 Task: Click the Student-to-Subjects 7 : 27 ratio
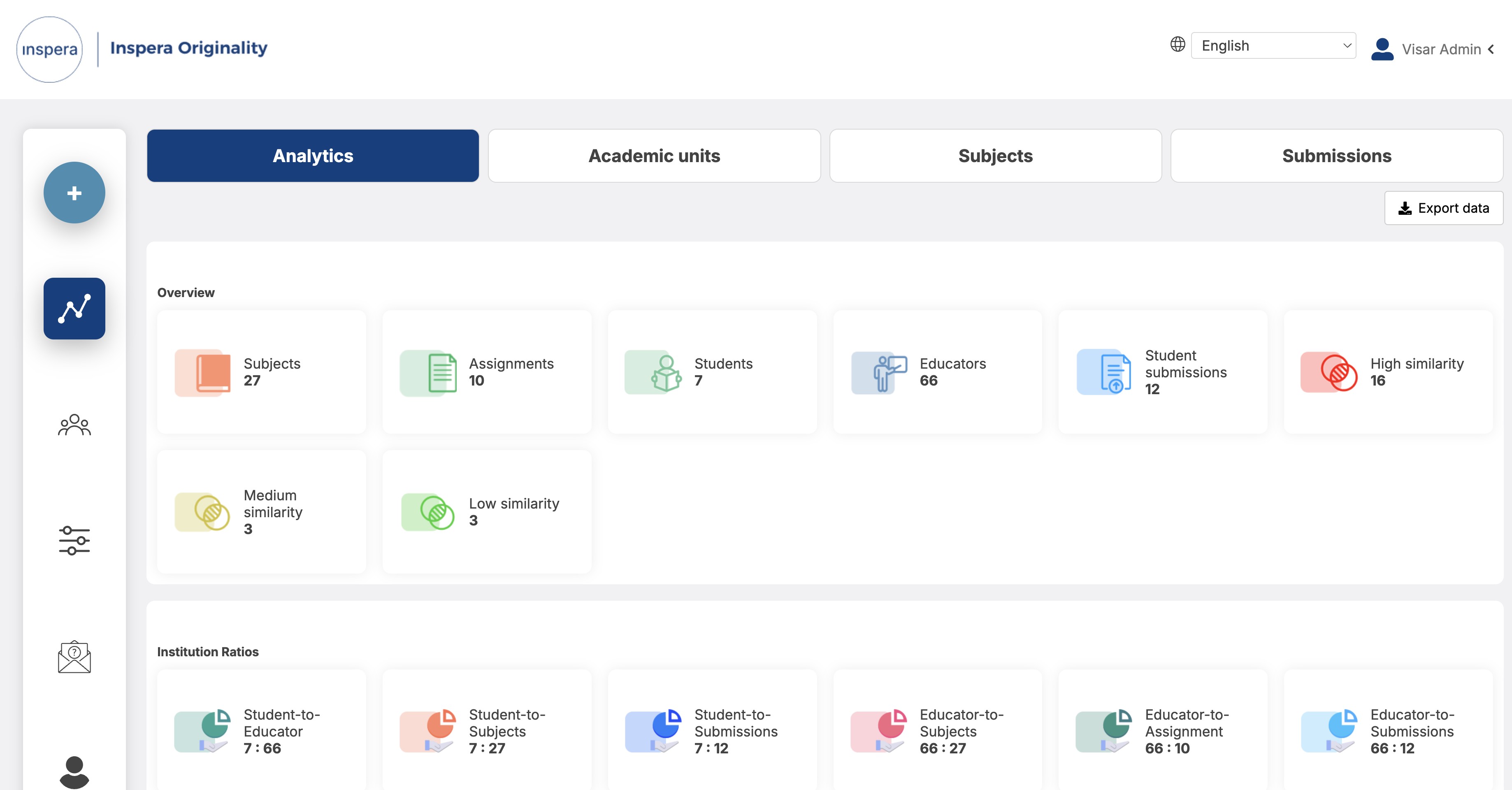pyautogui.click(x=487, y=748)
